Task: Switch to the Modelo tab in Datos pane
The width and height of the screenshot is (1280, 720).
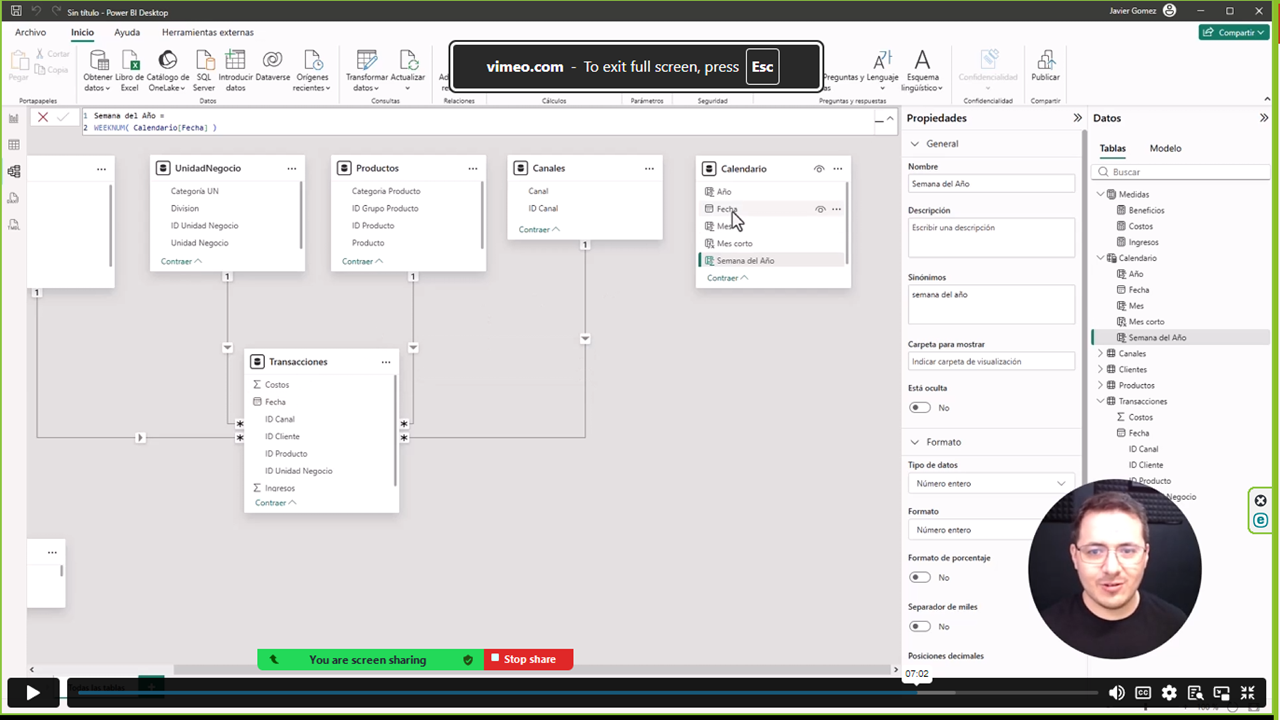Action: point(1165,148)
